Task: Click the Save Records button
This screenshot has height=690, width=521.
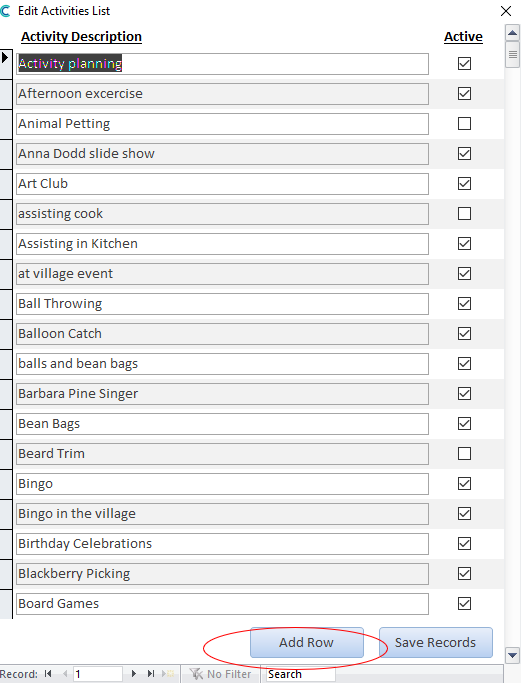Action: 436,642
